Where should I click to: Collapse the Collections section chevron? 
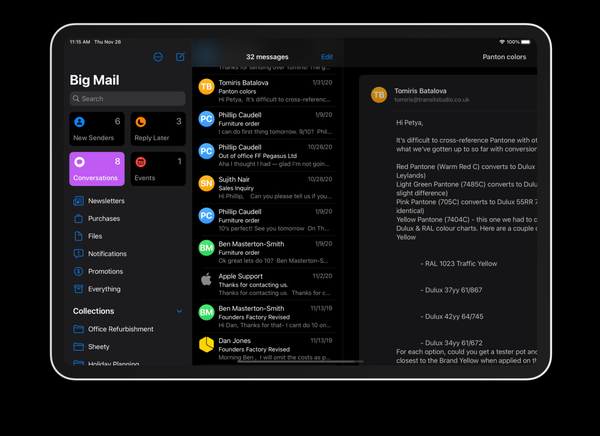pos(179,311)
